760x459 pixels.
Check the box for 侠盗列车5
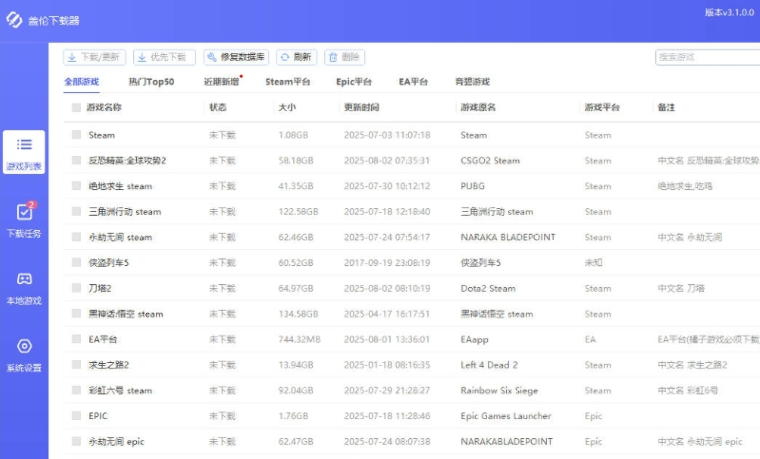[x=76, y=262]
